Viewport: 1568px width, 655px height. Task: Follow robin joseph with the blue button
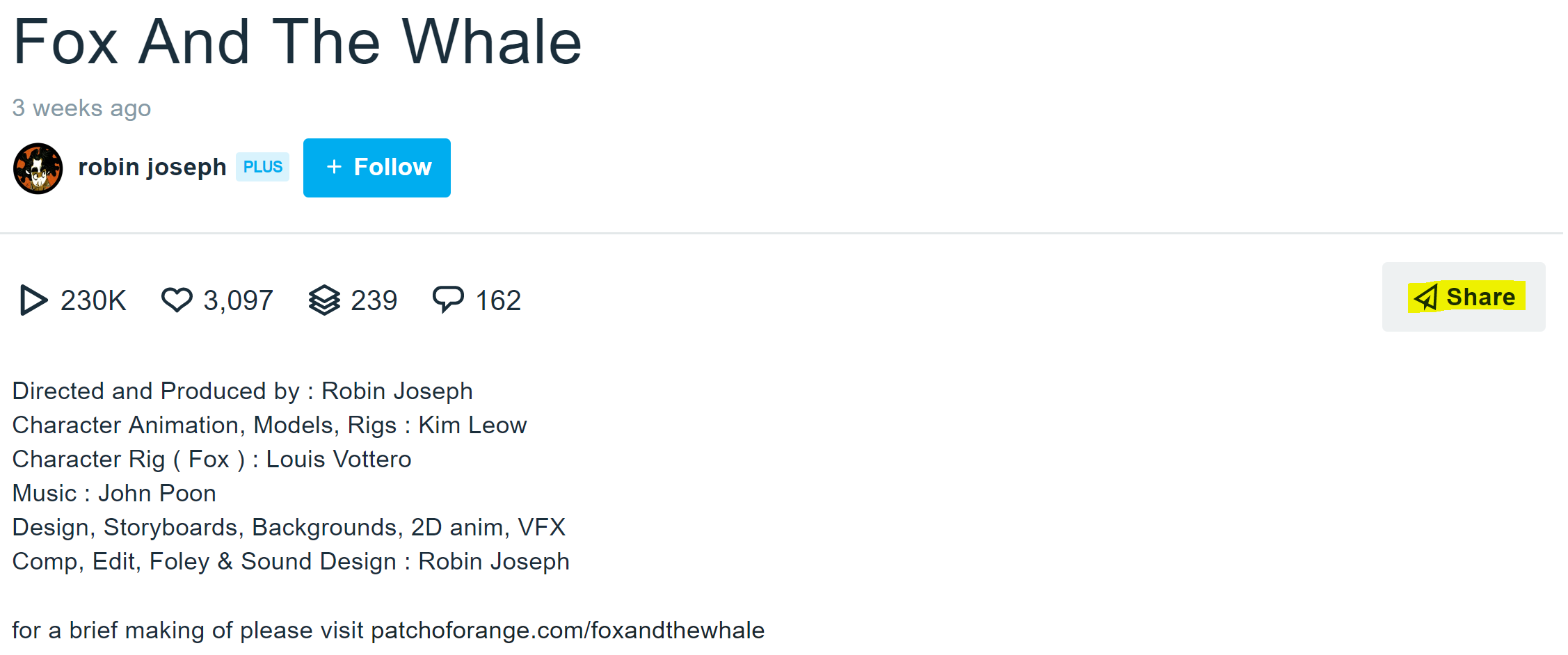[x=377, y=168]
